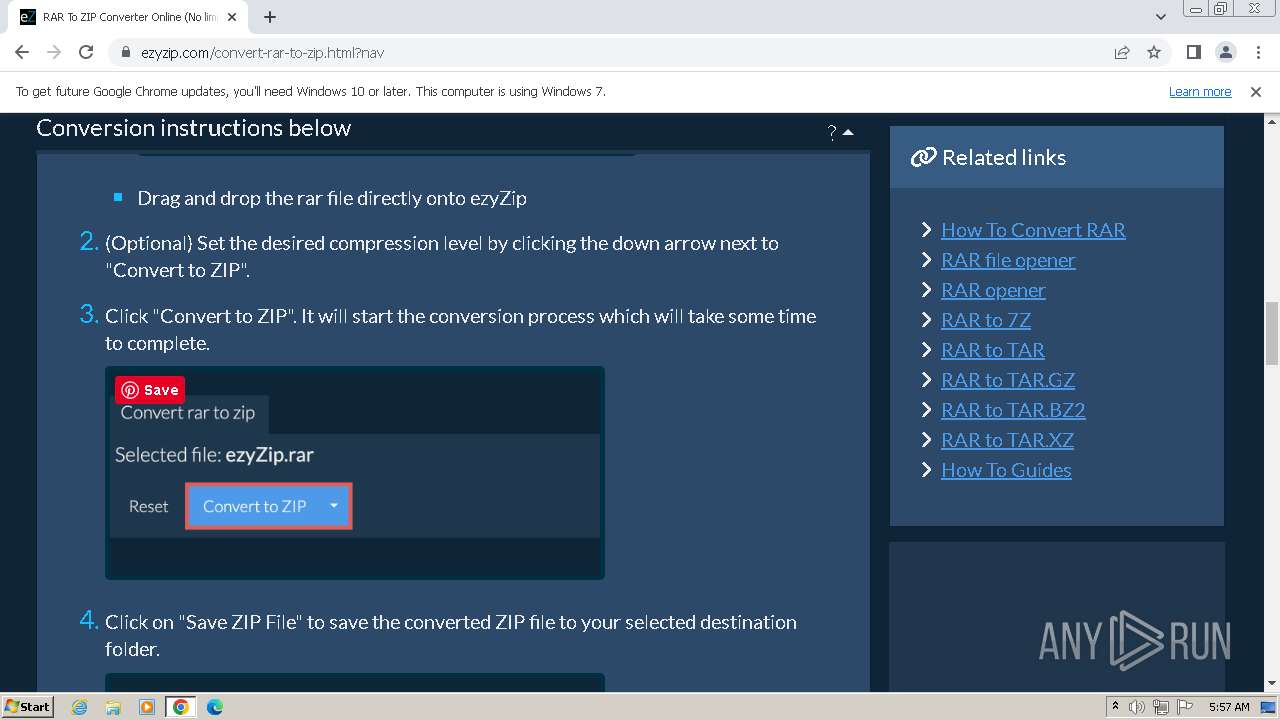Show hidden system tray icons

(1116, 707)
